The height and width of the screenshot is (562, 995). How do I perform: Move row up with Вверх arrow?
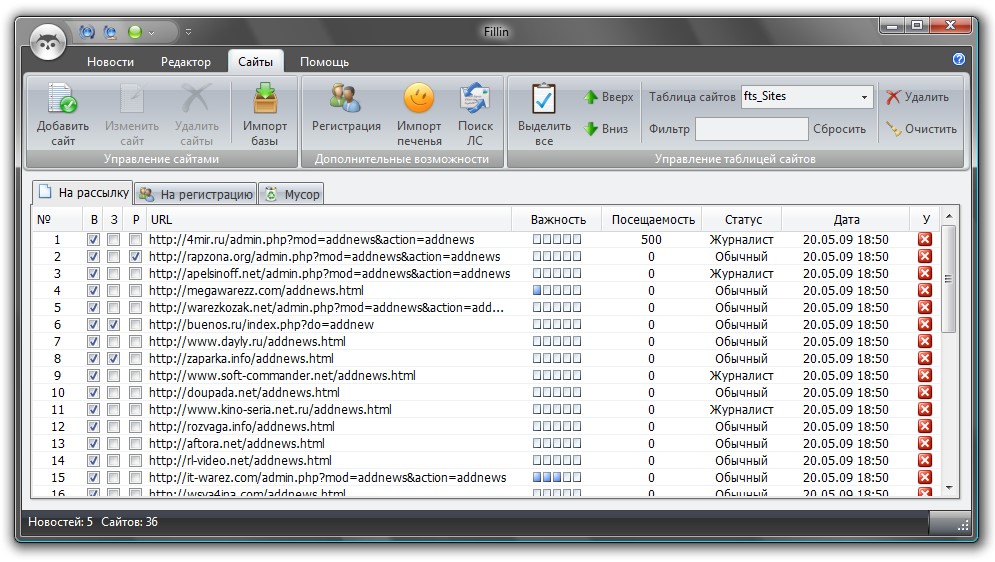pyautogui.click(x=608, y=97)
